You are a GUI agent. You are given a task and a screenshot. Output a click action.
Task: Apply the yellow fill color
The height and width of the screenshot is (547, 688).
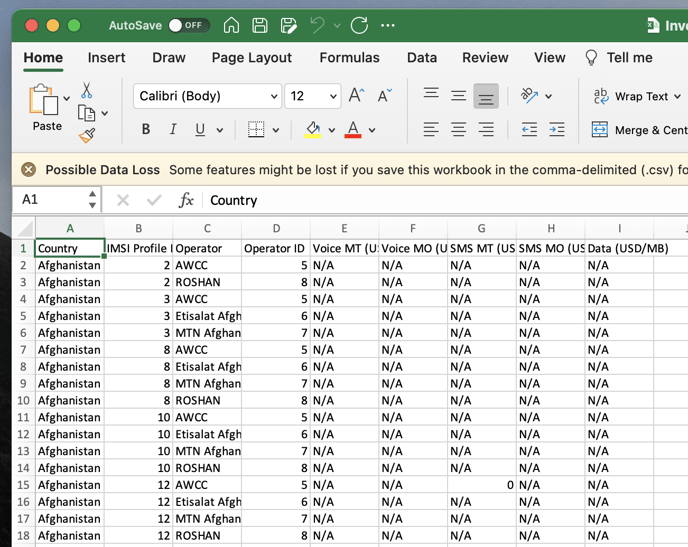tap(313, 130)
